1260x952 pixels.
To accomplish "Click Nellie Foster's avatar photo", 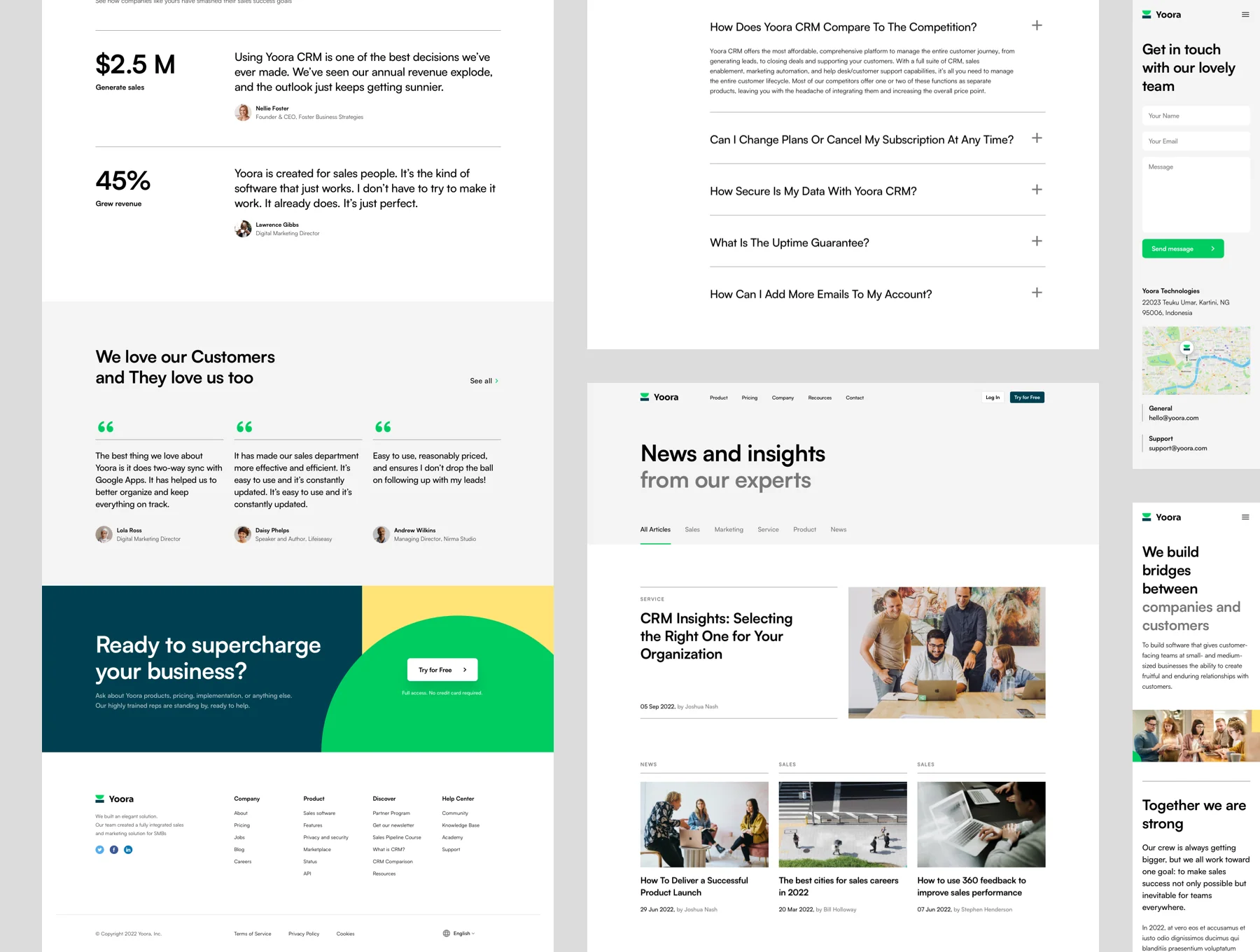I will click(x=243, y=112).
